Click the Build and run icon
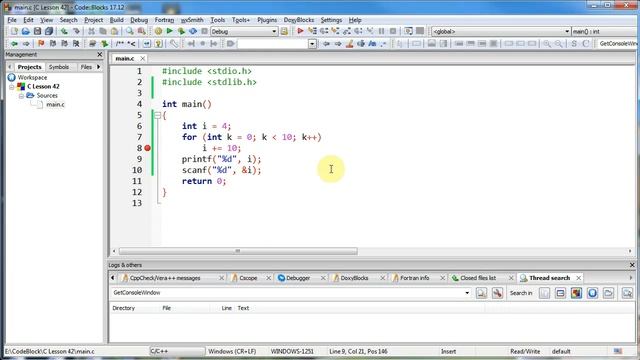This screenshot has width=640, height=360. pyautogui.click(x=181, y=31)
